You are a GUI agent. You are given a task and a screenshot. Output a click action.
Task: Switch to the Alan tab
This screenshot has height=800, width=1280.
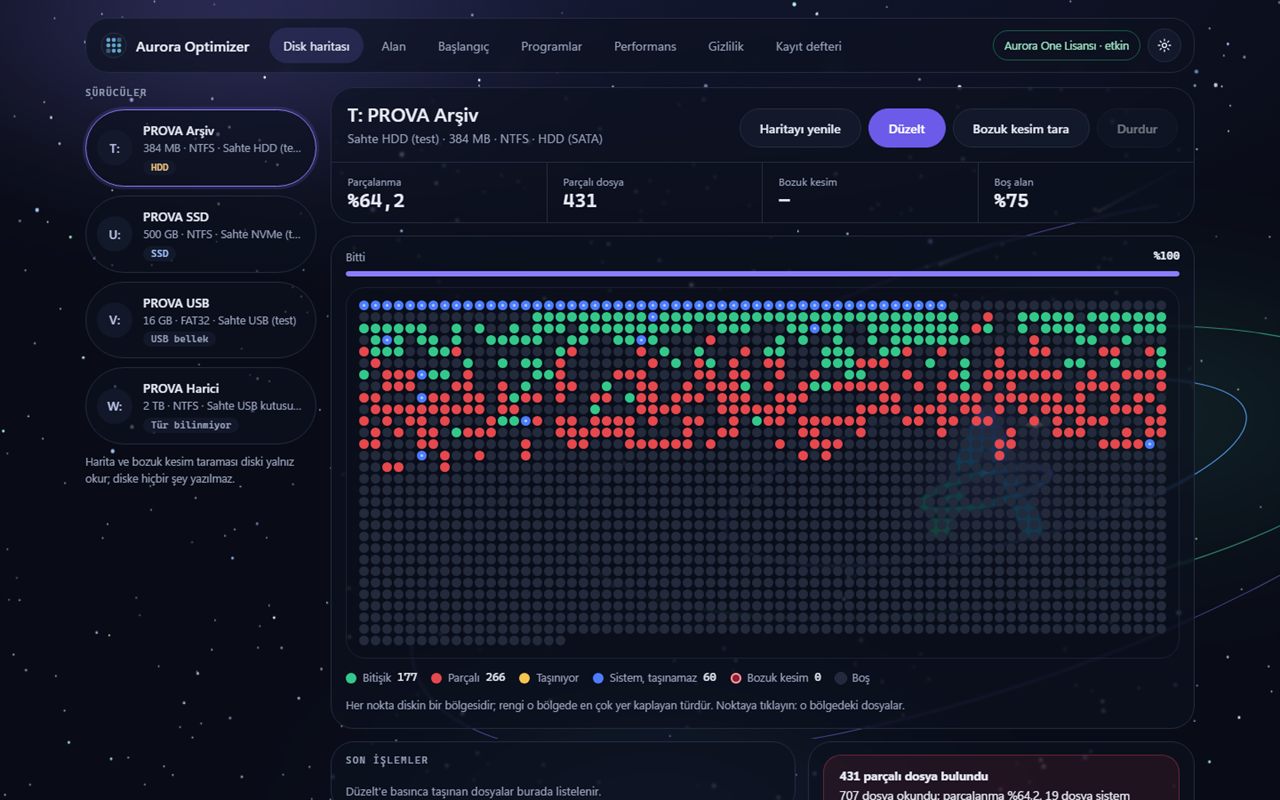click(x=394, y=46)
